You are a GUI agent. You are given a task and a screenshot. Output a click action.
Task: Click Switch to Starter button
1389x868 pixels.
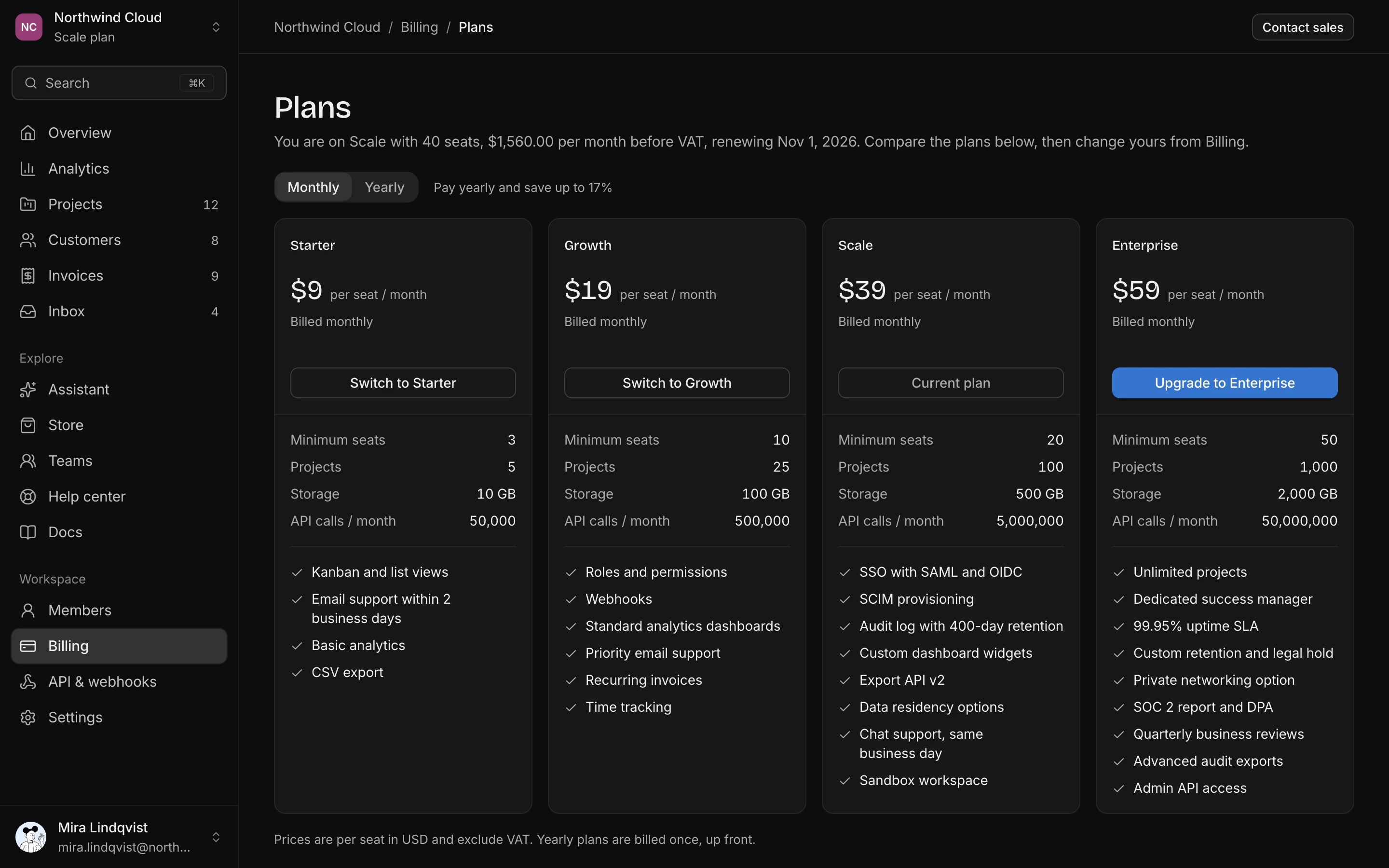[x=403, y=383]
